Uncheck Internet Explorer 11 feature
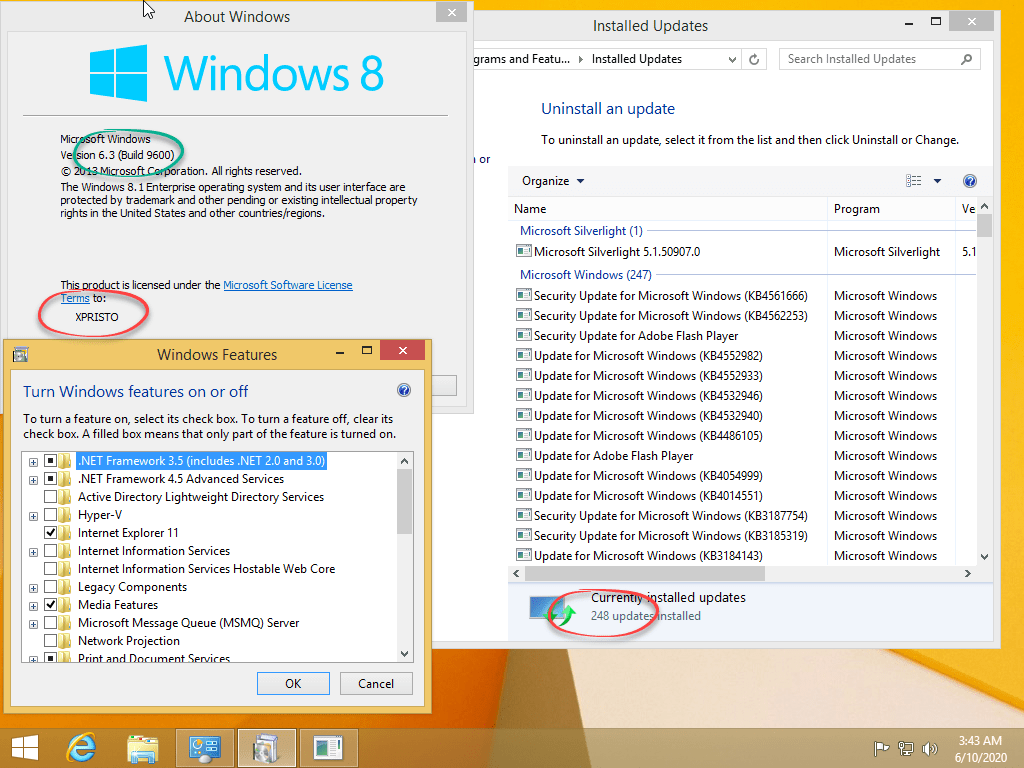 [x=50, y=532]
